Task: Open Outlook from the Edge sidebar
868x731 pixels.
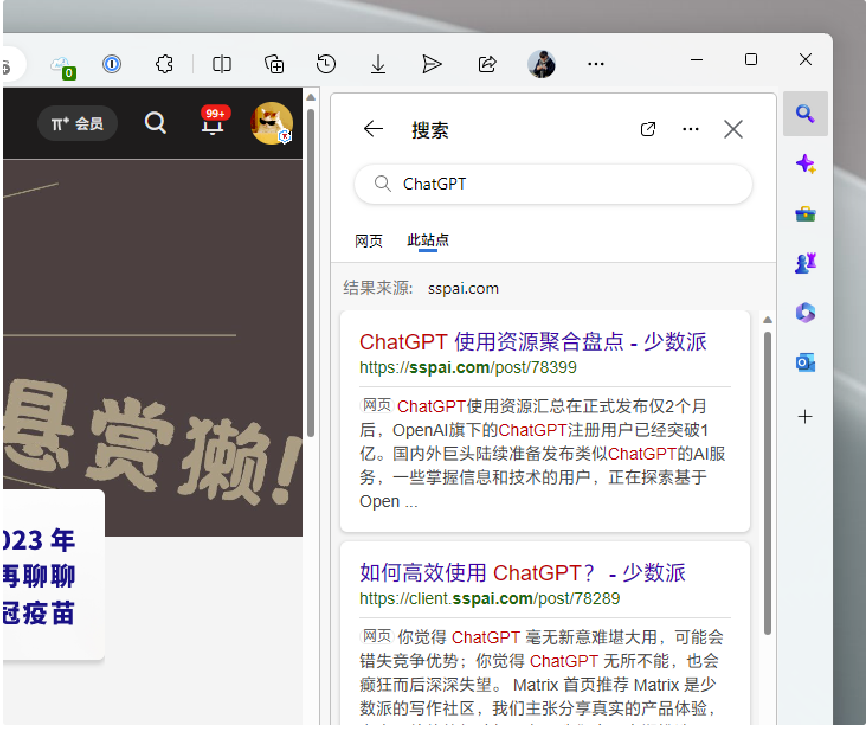Action: click(805, 362)
